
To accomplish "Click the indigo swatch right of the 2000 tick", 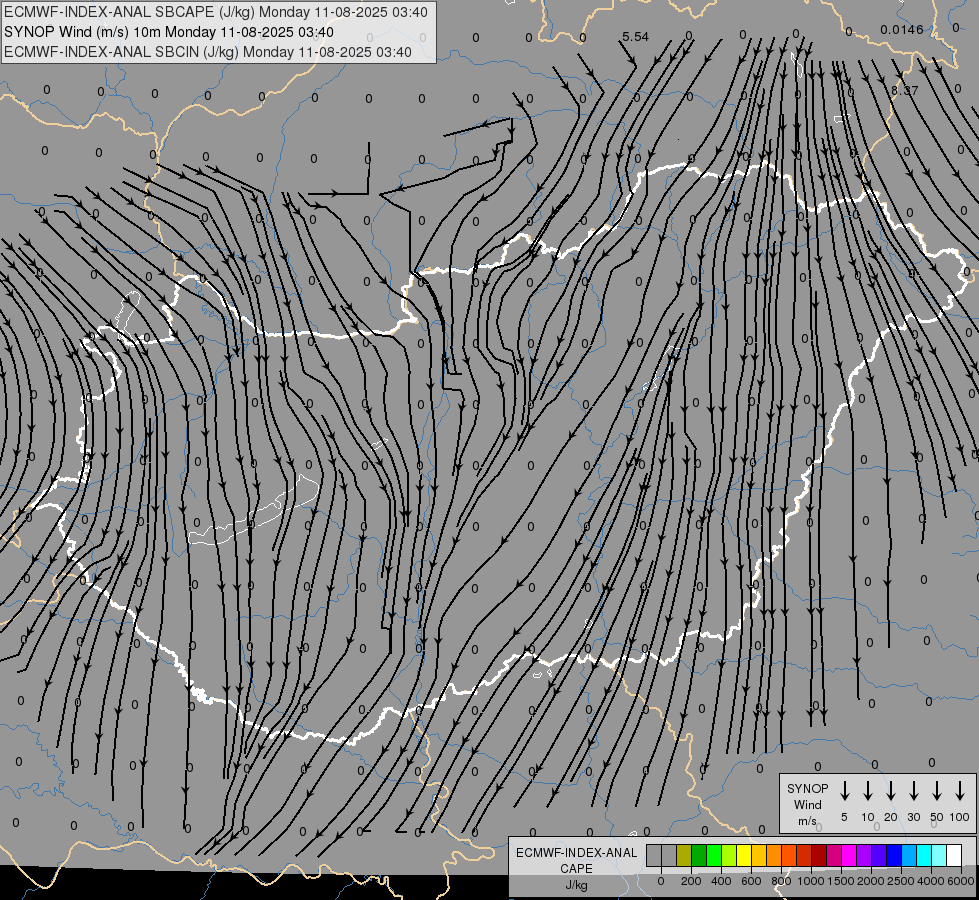I will pyautogui.click(x=879, y=855).
